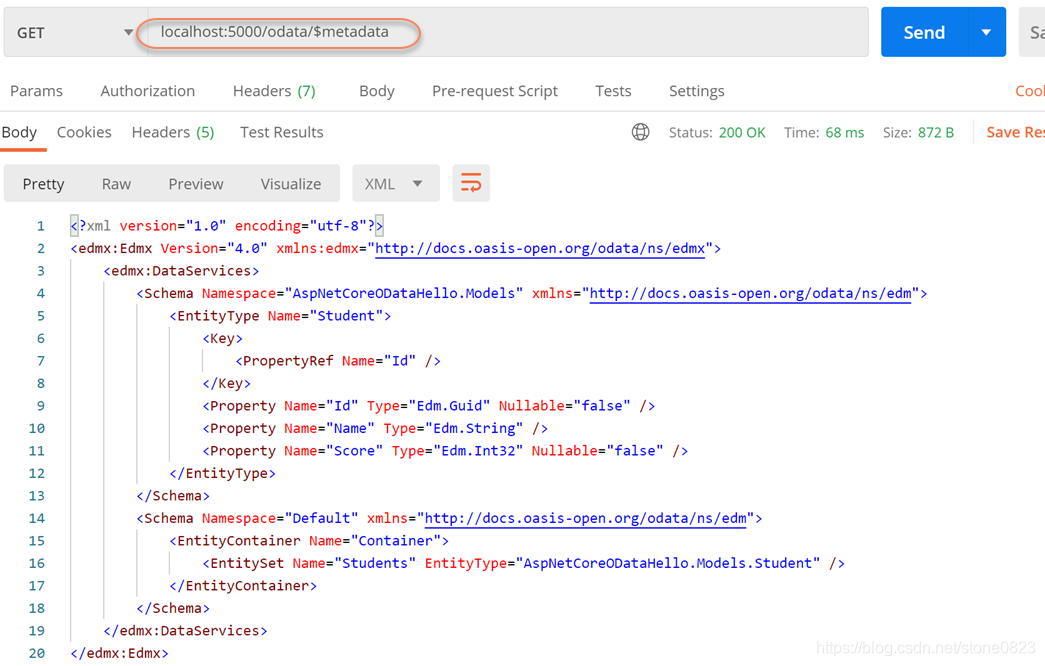
Task: Click the EntityType Name="Student" line
Action: [x=280, y=316]
